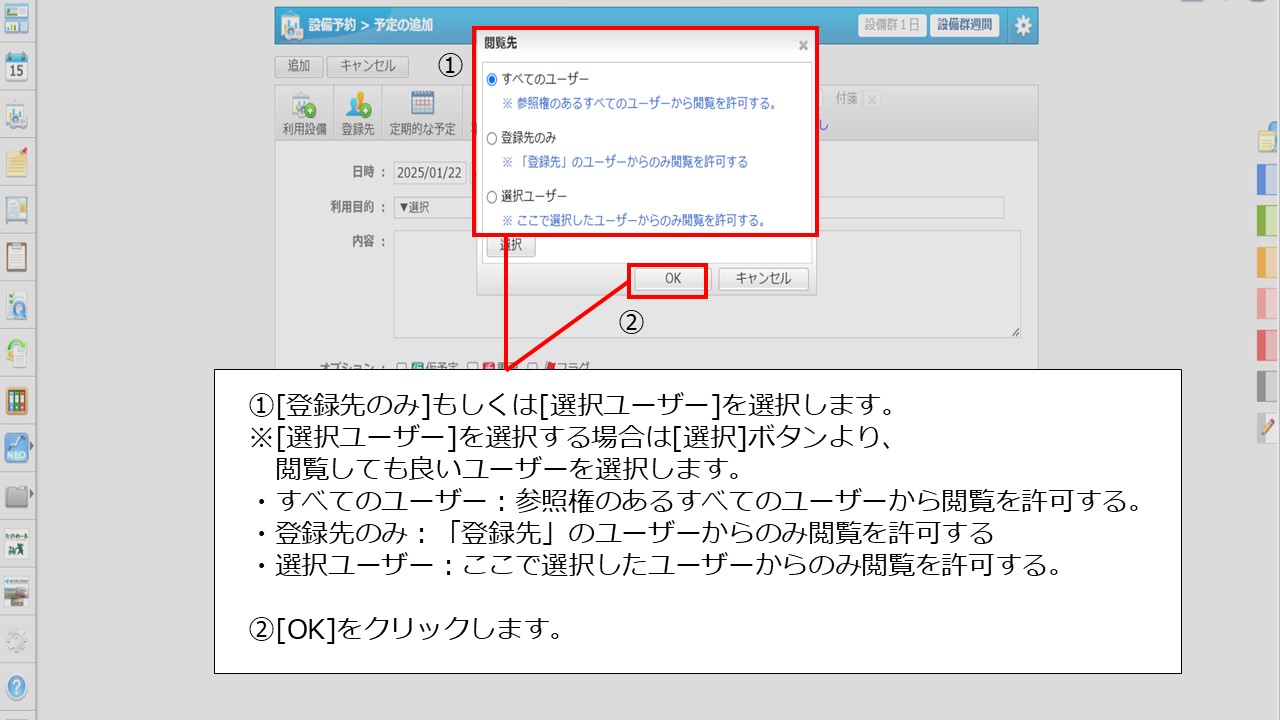Click the キャンセル button beside 追加

(368, 66)
